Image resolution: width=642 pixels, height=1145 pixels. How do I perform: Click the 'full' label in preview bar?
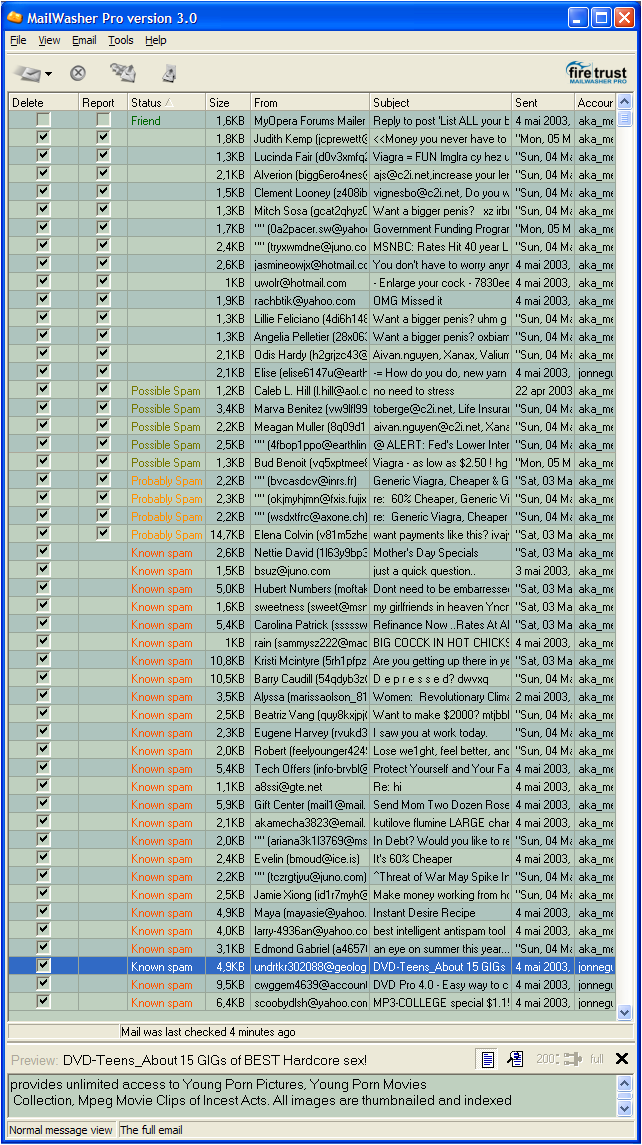(596, 1059)
